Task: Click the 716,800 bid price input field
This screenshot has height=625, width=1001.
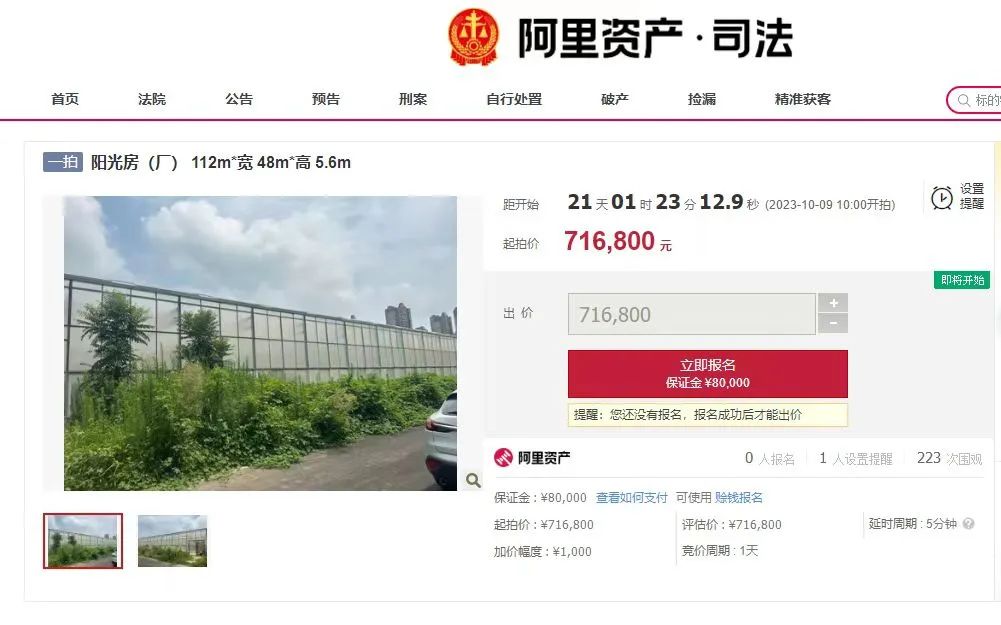Action: 691,314
